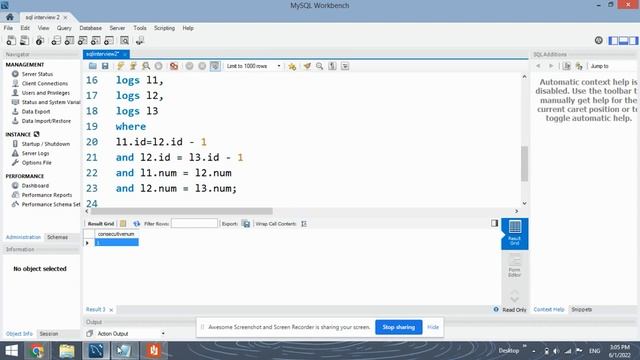This screenshot has height=360, width=640.
Task: Open object inspector info icon in main toolbar
Action: coord(40,40)
